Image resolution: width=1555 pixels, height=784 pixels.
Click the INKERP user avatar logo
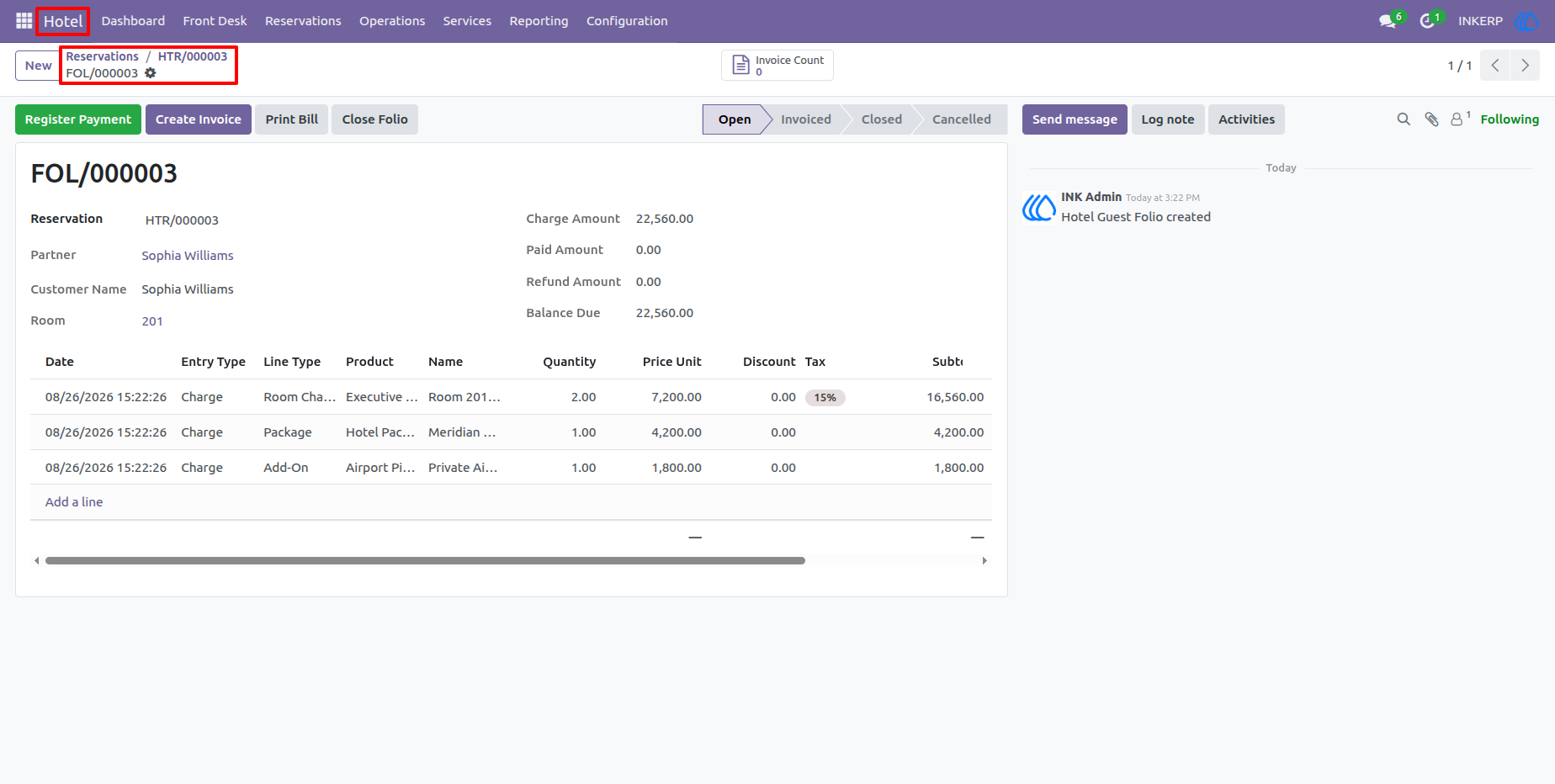[x=1526, y=21]
